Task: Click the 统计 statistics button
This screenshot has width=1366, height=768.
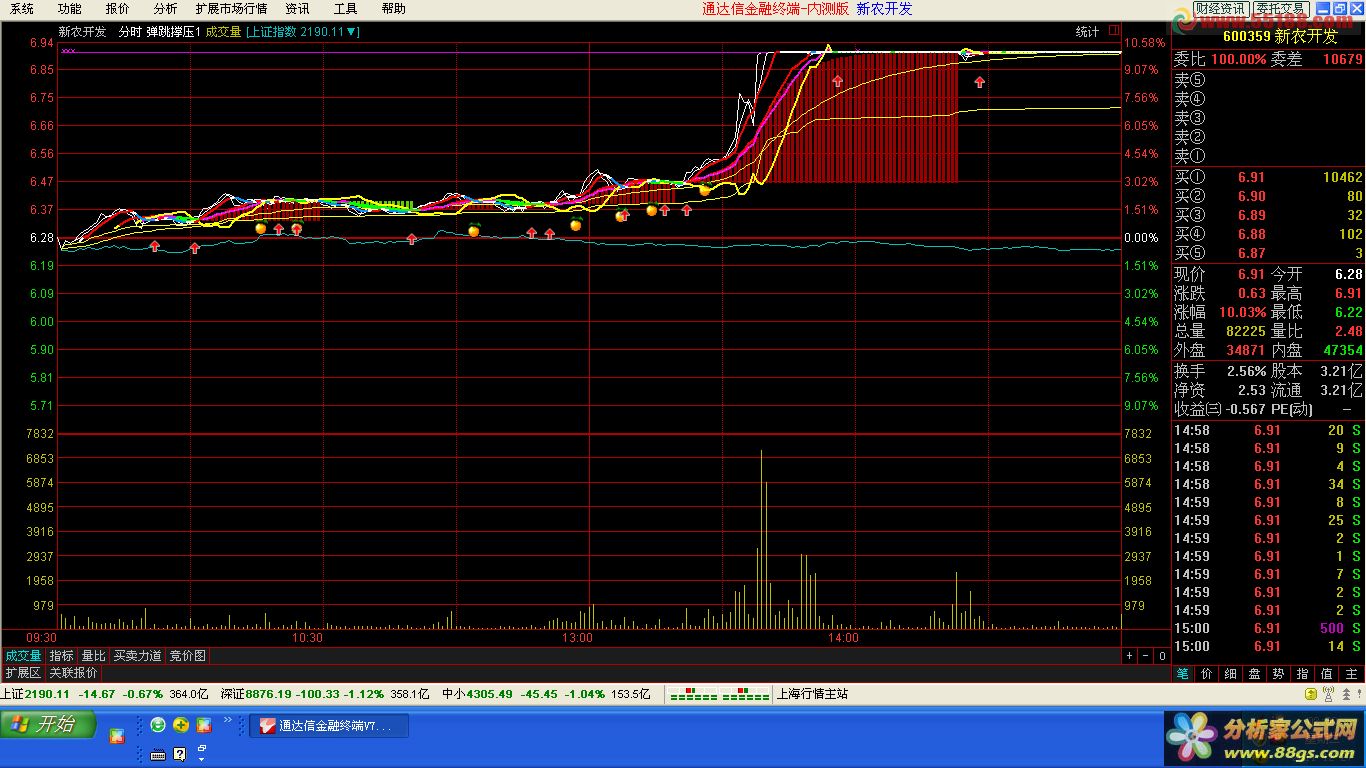Action: pyautogui.click(x=1087, y=32)
